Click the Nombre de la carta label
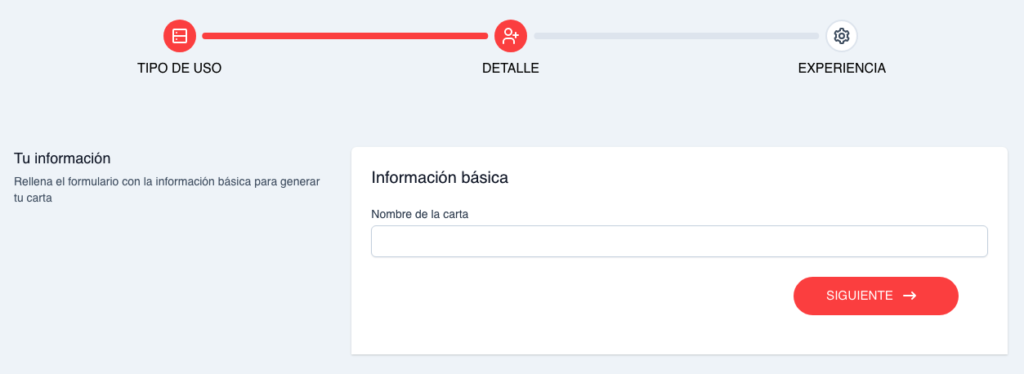 pyautogui.click(x=420, y=214)
